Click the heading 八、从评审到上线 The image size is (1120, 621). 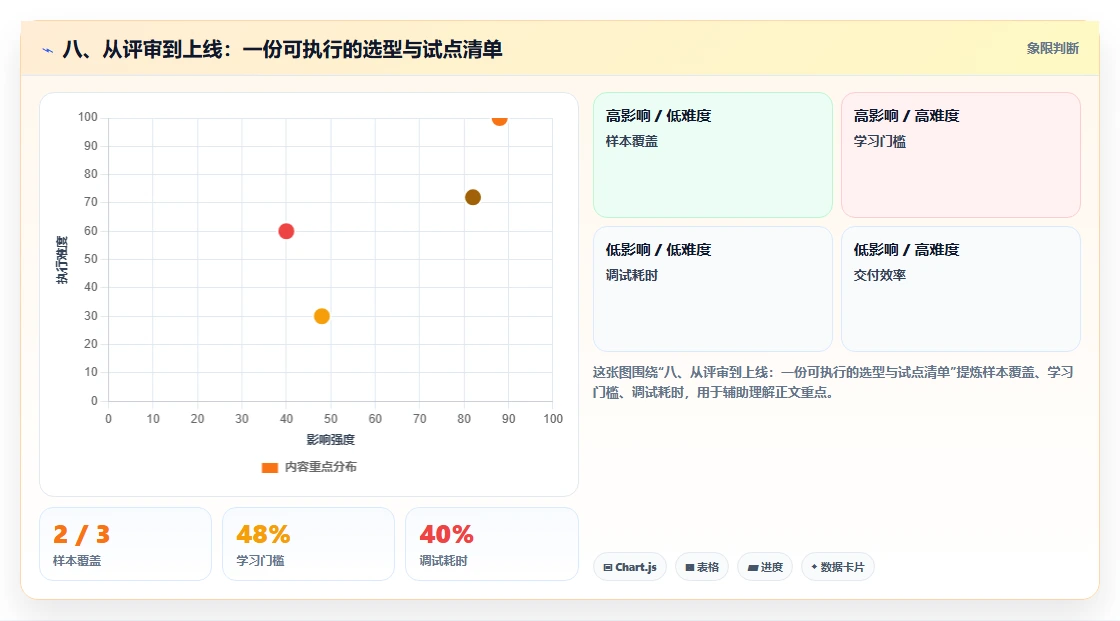coord(282,49)
